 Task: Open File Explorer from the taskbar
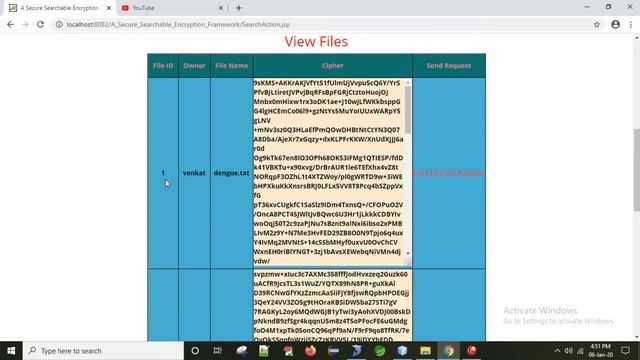(x=425, y=351)
